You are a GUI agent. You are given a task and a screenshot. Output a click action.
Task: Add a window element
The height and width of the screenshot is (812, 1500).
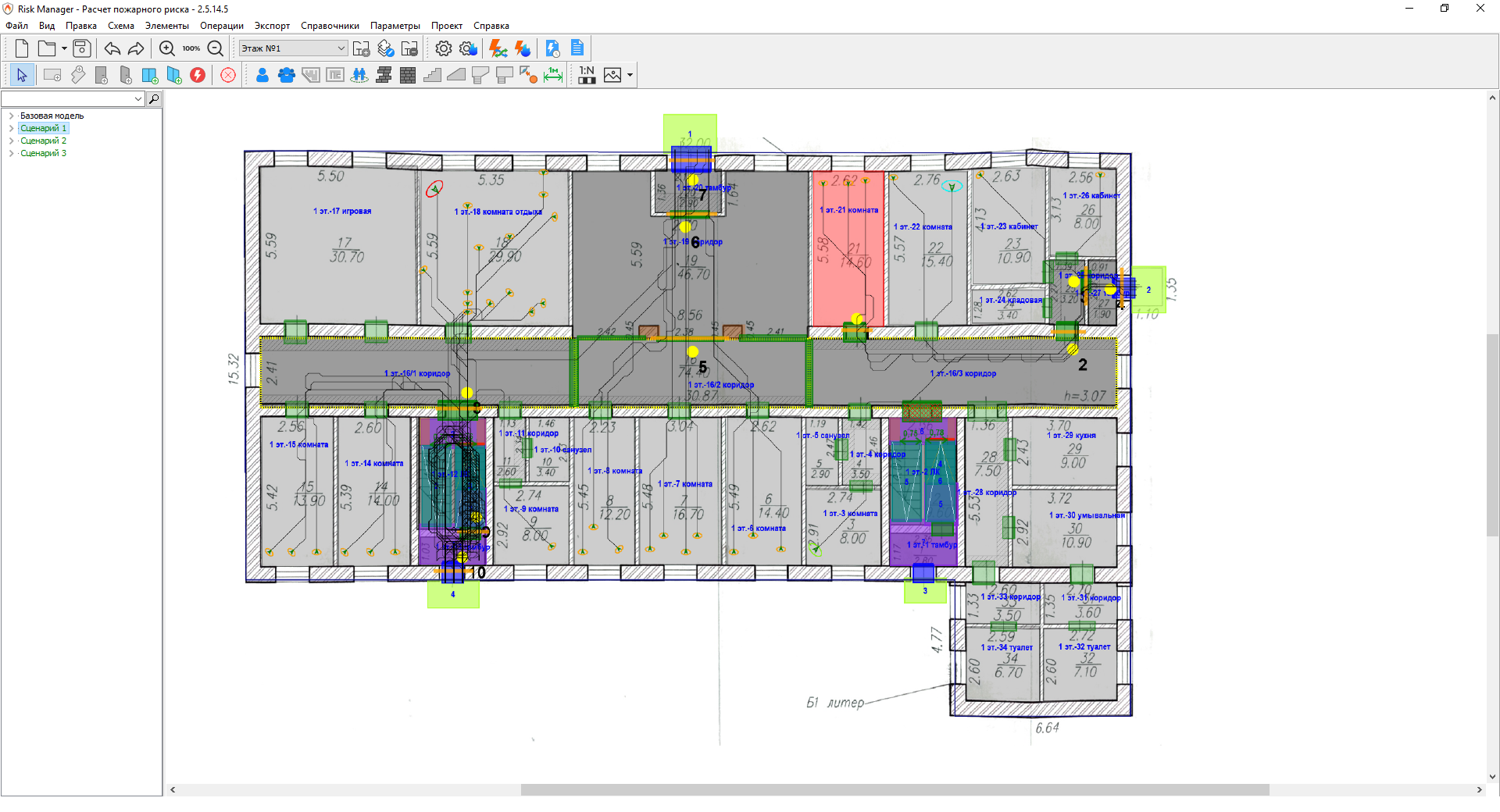(149, 75)
